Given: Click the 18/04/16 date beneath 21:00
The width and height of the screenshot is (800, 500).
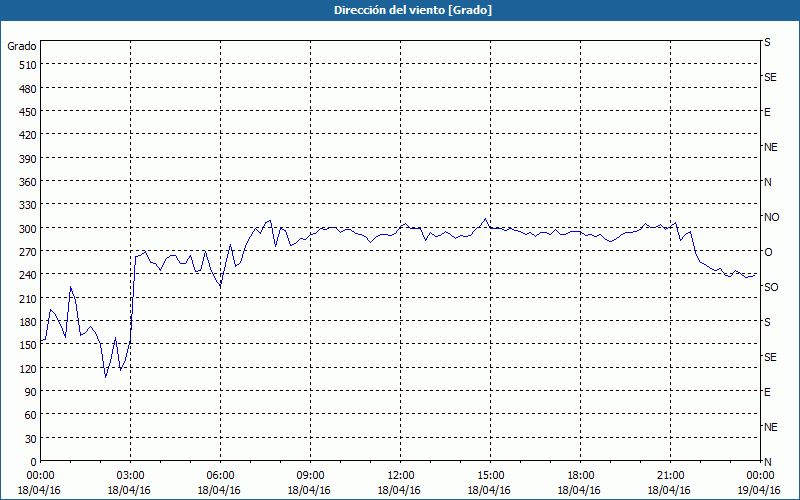Looking at the screenshot, I should pos(669,490).
